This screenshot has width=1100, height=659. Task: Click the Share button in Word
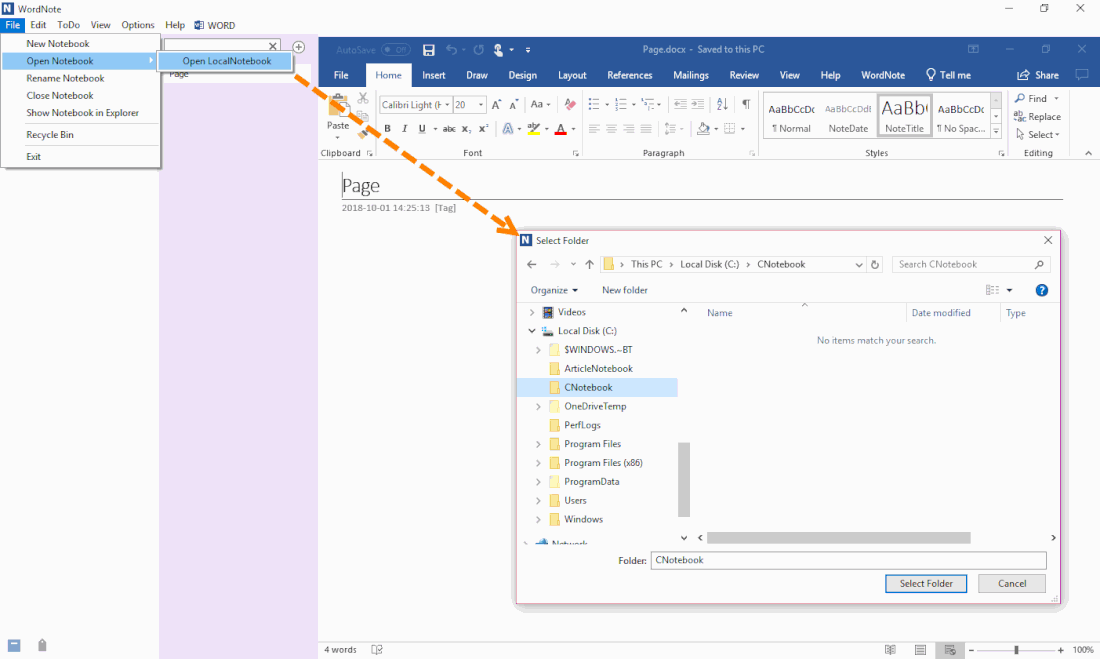coord(1038,75)
